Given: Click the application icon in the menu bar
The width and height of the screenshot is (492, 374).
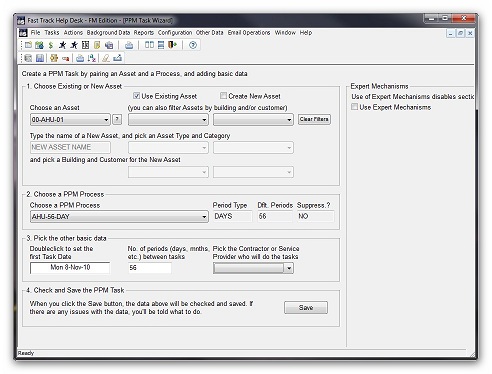Looking at the screenshot, I should click(x=23, y=33).
